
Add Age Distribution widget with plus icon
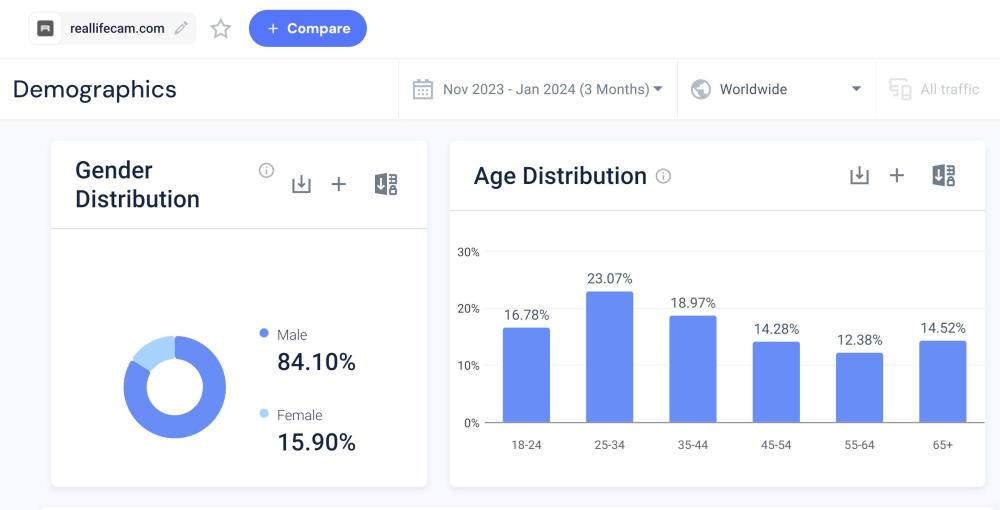(x=897, y=176)
